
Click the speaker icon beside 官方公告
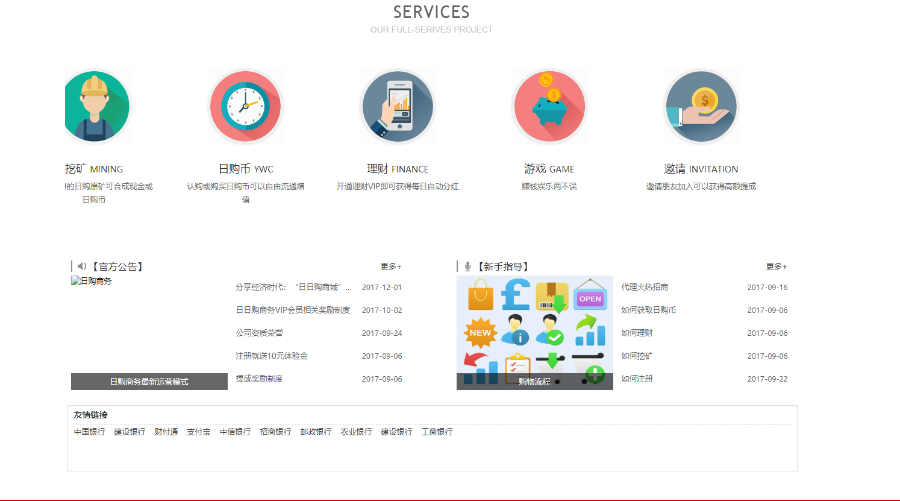point(82,266)
